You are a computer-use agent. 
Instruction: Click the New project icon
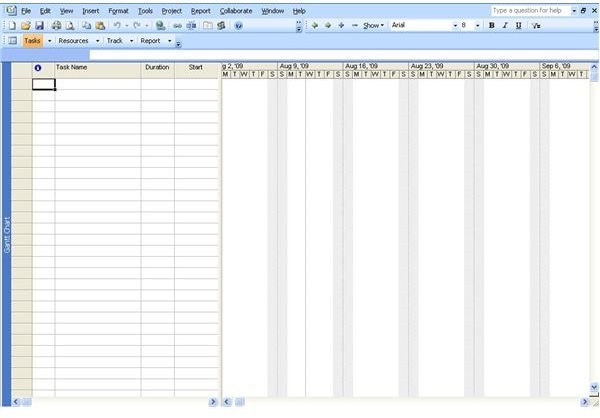coord(12,26)
